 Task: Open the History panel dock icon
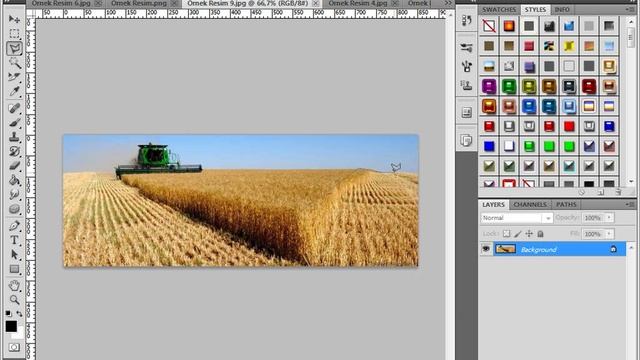point(467,20)
